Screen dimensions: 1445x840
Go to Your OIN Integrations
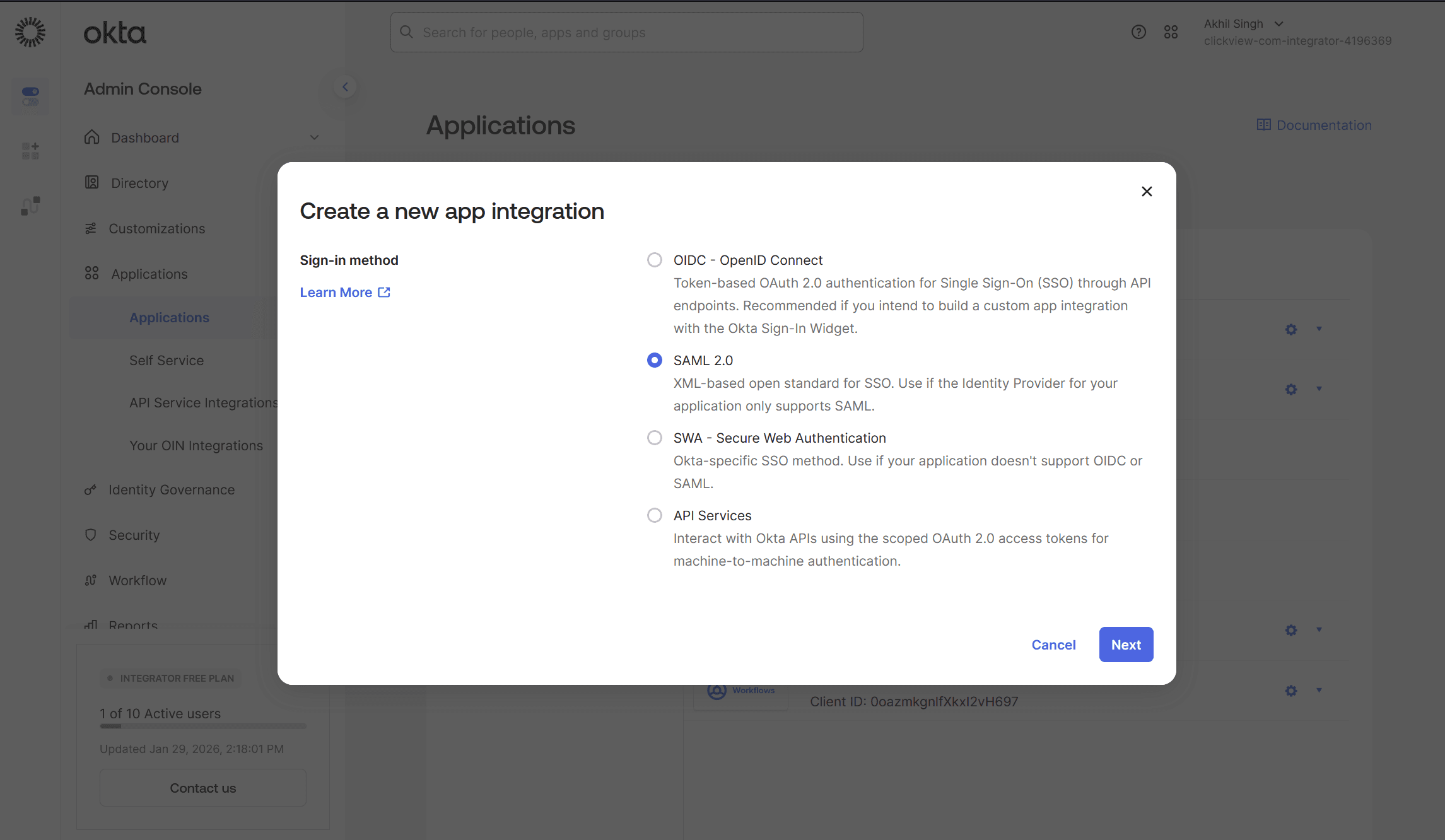click(x=196, y=445)
